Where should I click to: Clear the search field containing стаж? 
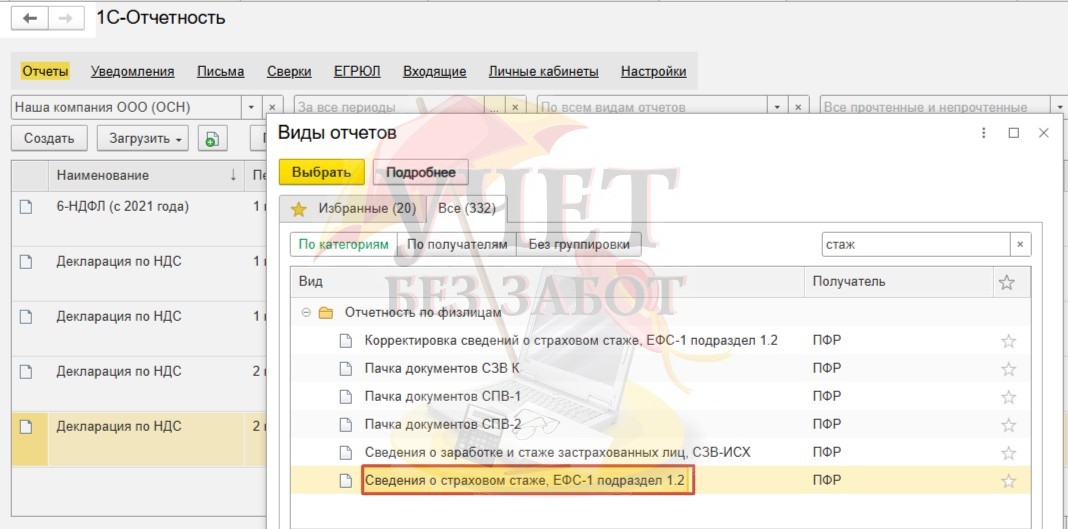[1020, 244]
